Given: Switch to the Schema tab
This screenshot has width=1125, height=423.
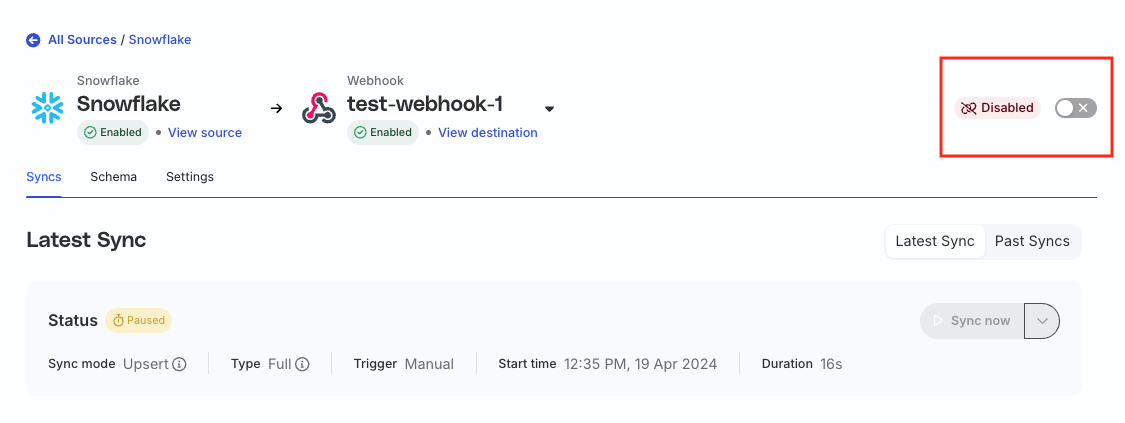Looking at the screenshot, I should coord(113,176).
